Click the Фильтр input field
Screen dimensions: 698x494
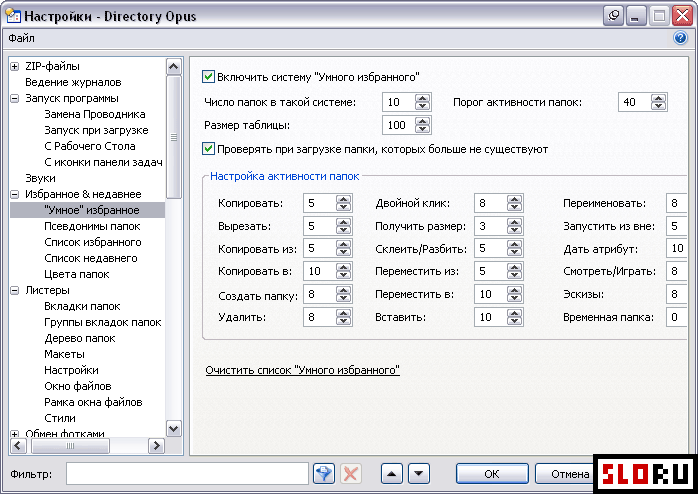point(187,474)
